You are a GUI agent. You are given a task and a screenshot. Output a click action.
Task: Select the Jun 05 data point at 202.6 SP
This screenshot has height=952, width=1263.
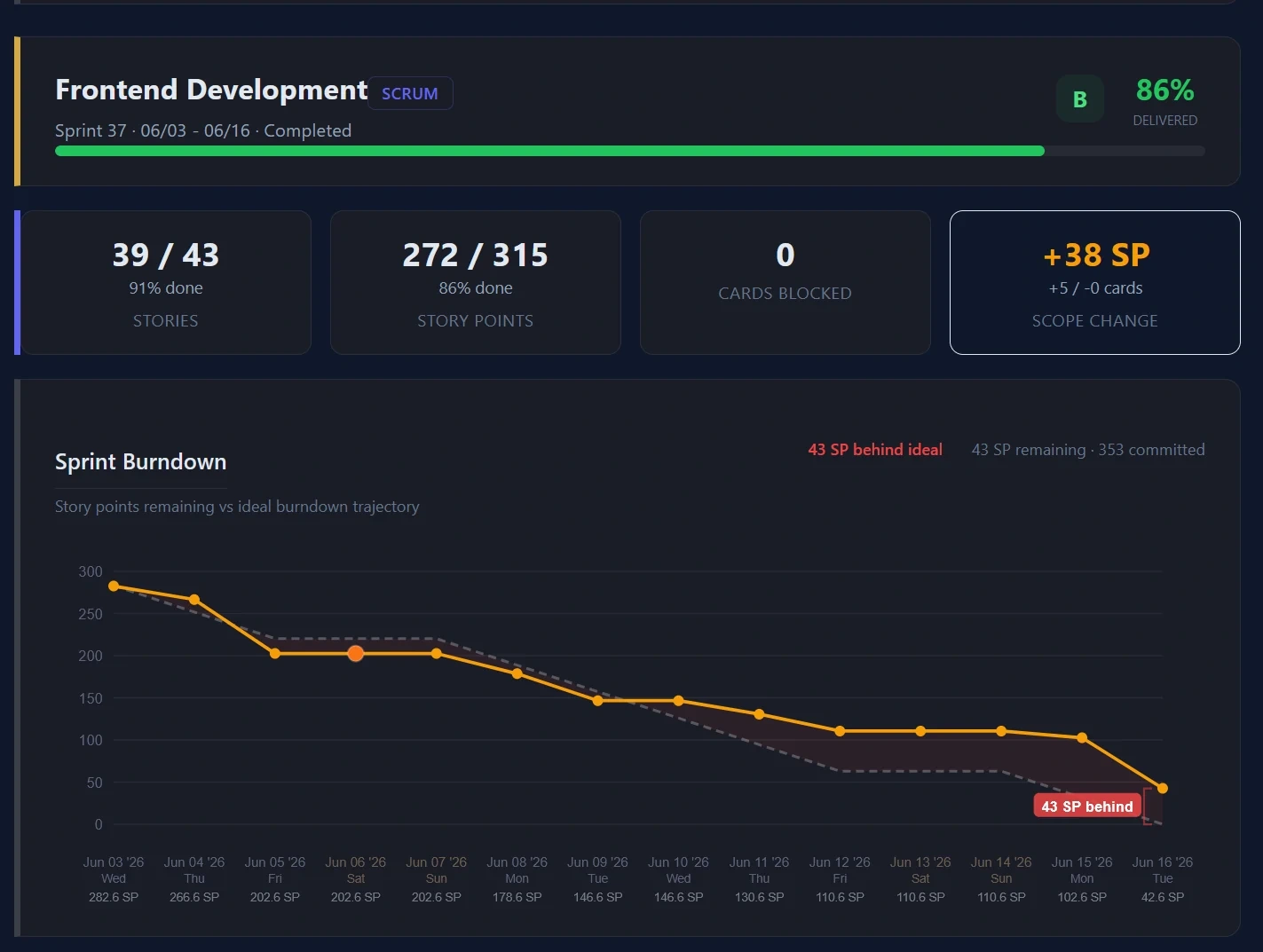(275, 653)
